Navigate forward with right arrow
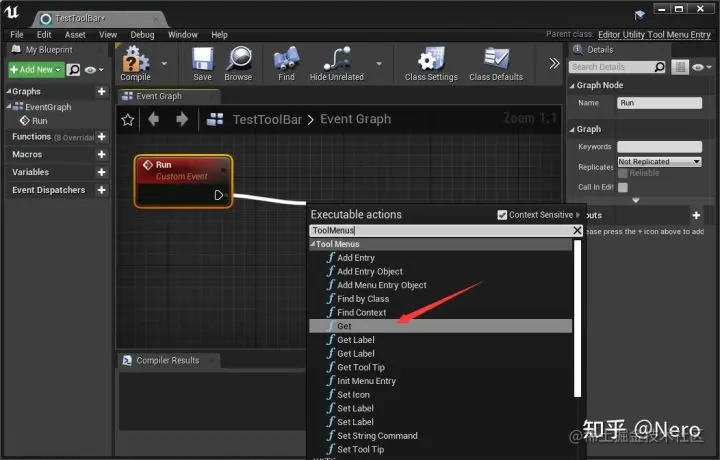 click(x=182, y=119)
